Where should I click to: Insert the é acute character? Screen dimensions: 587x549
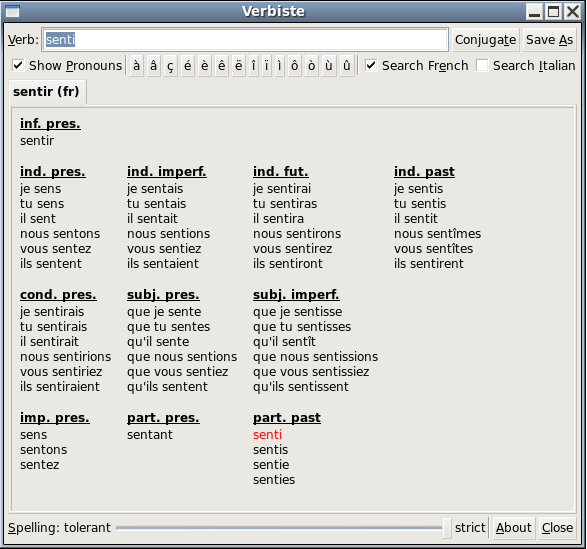click(188, 66)
